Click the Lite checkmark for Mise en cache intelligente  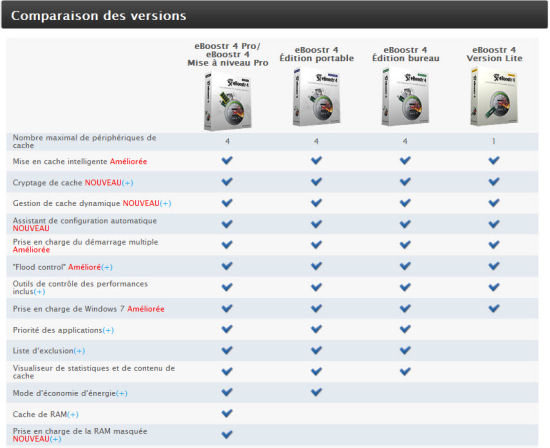tap(494, 160)
